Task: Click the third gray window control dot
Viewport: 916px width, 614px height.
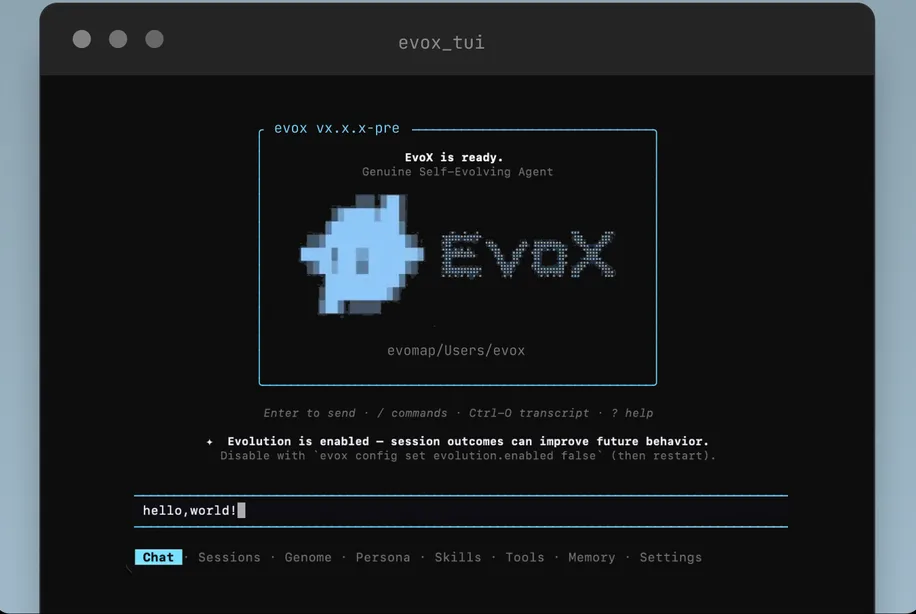Action: [154, 39]
